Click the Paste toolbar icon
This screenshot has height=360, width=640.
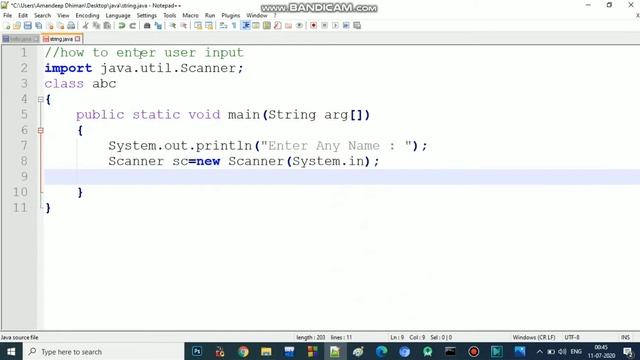[x=107, y=26]
